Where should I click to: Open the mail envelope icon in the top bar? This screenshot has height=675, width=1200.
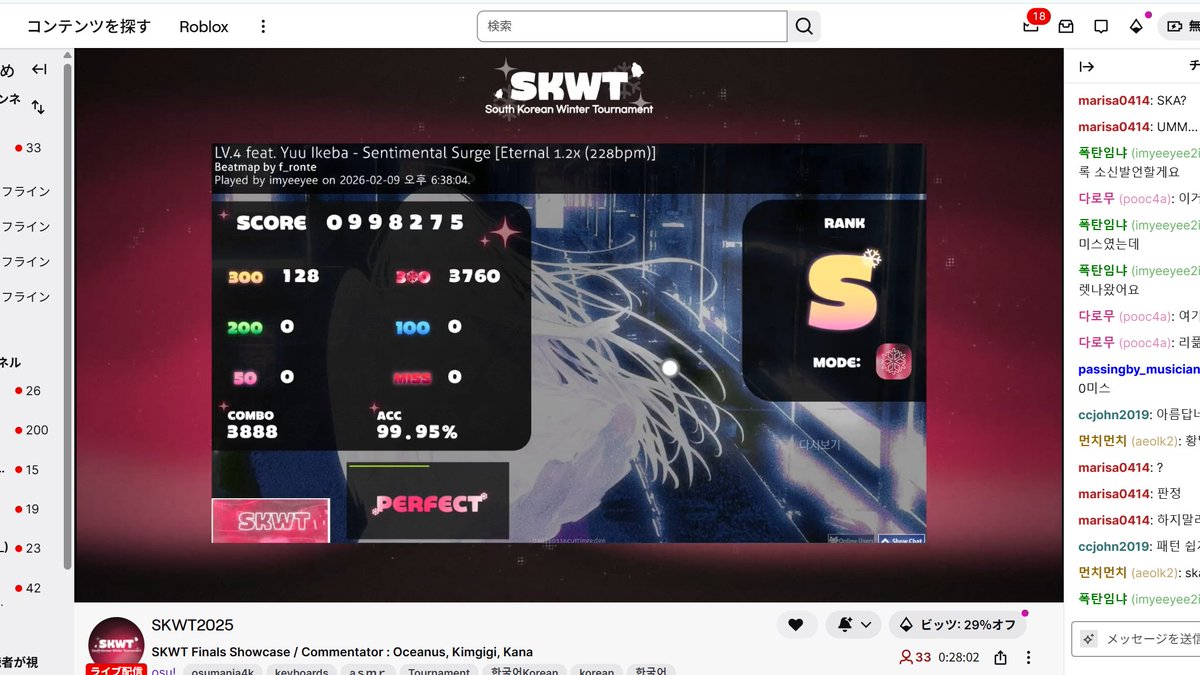[x=1066, y=27]
